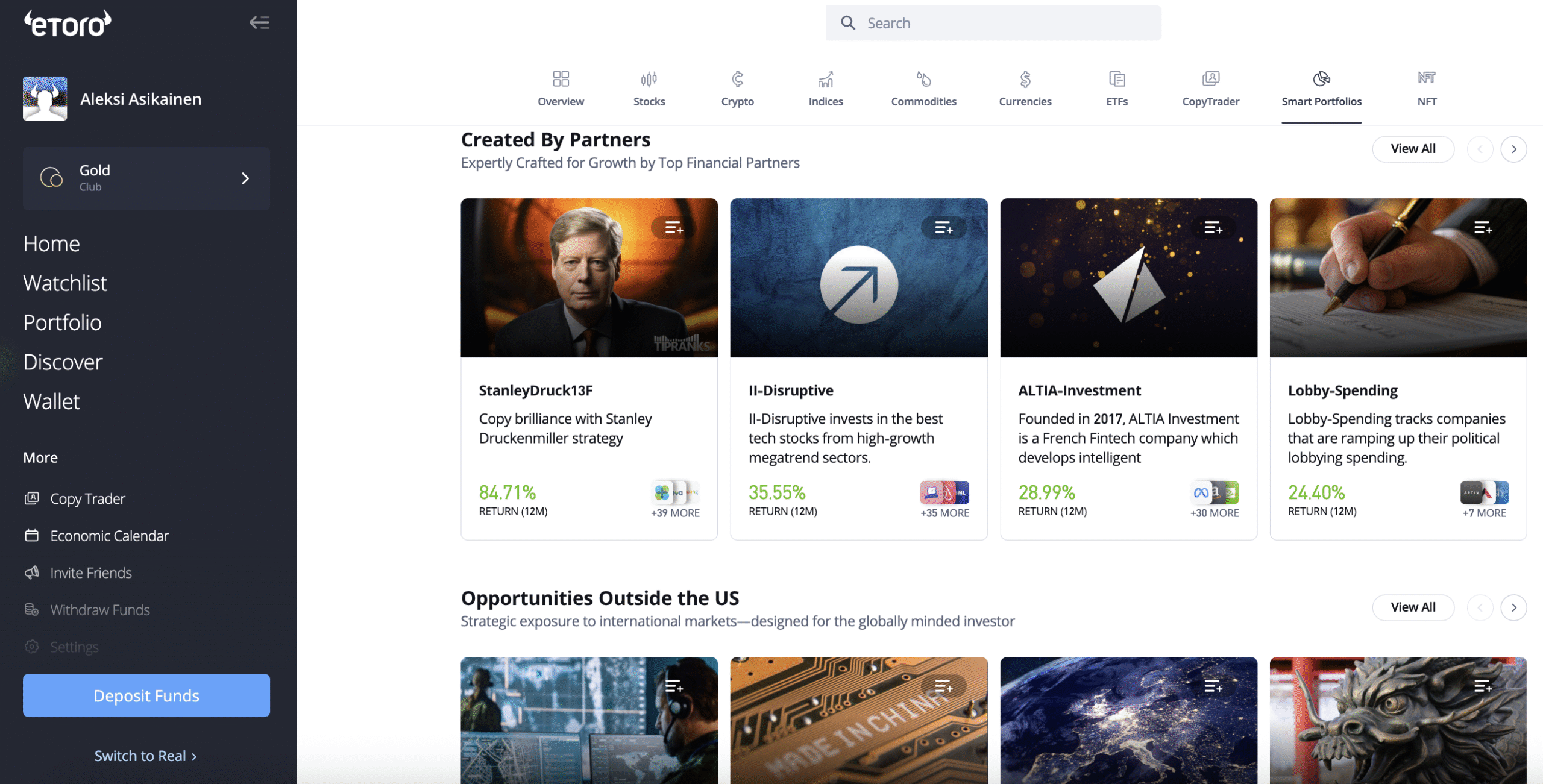Image resolution: width=1543 pixels, height=784 pixels.
Task: Open the Watchlist menu item
Action: pyautogui.click(x=65, y=283)
